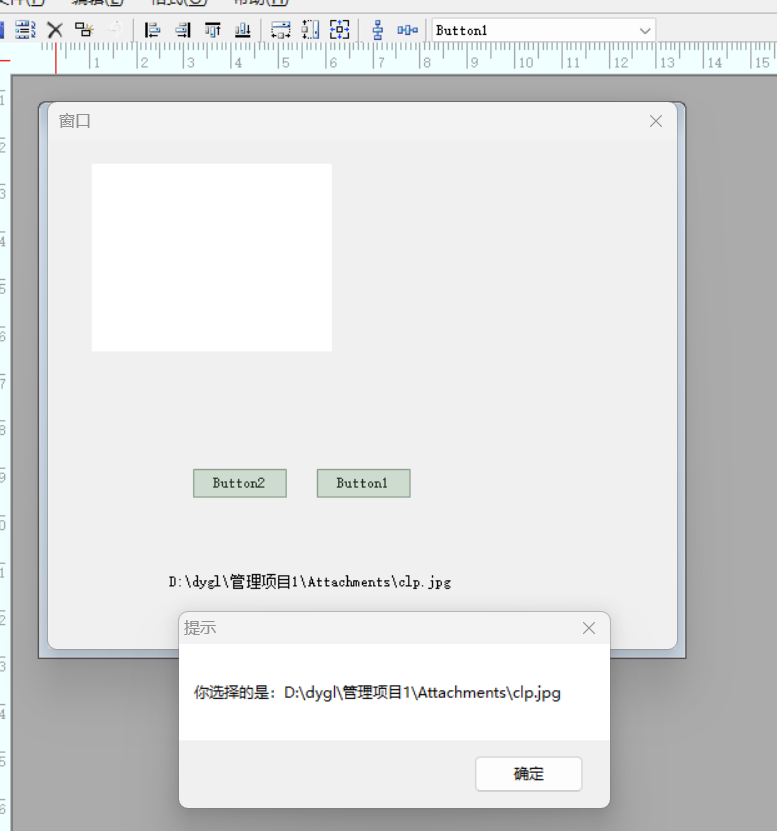The image size is (777, 831).
Task: Select the Button2 control on the form
Action: point(240,483)
